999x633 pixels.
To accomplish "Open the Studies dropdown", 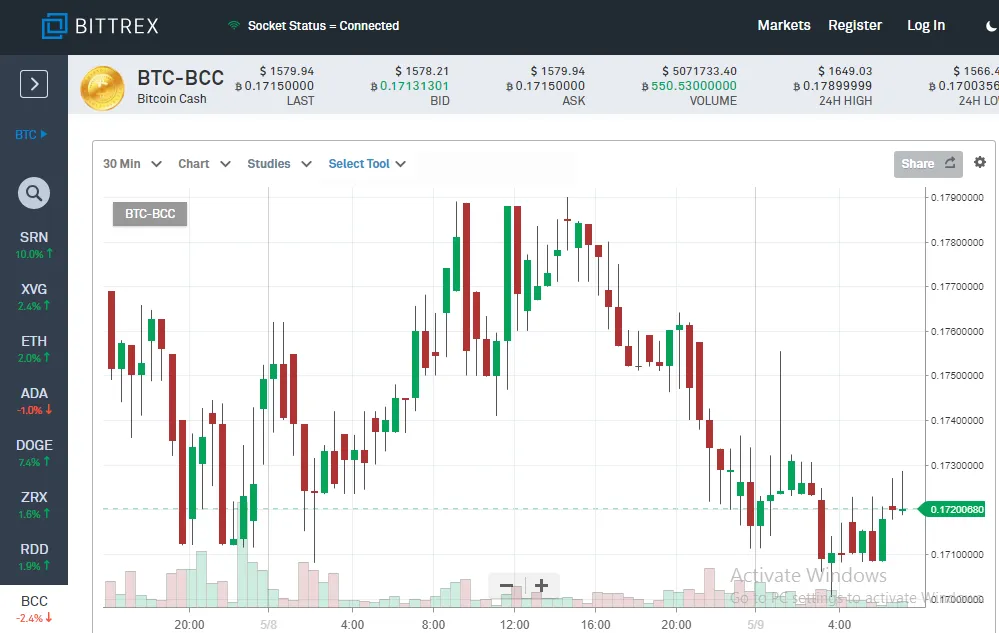I will pos(279,164).
